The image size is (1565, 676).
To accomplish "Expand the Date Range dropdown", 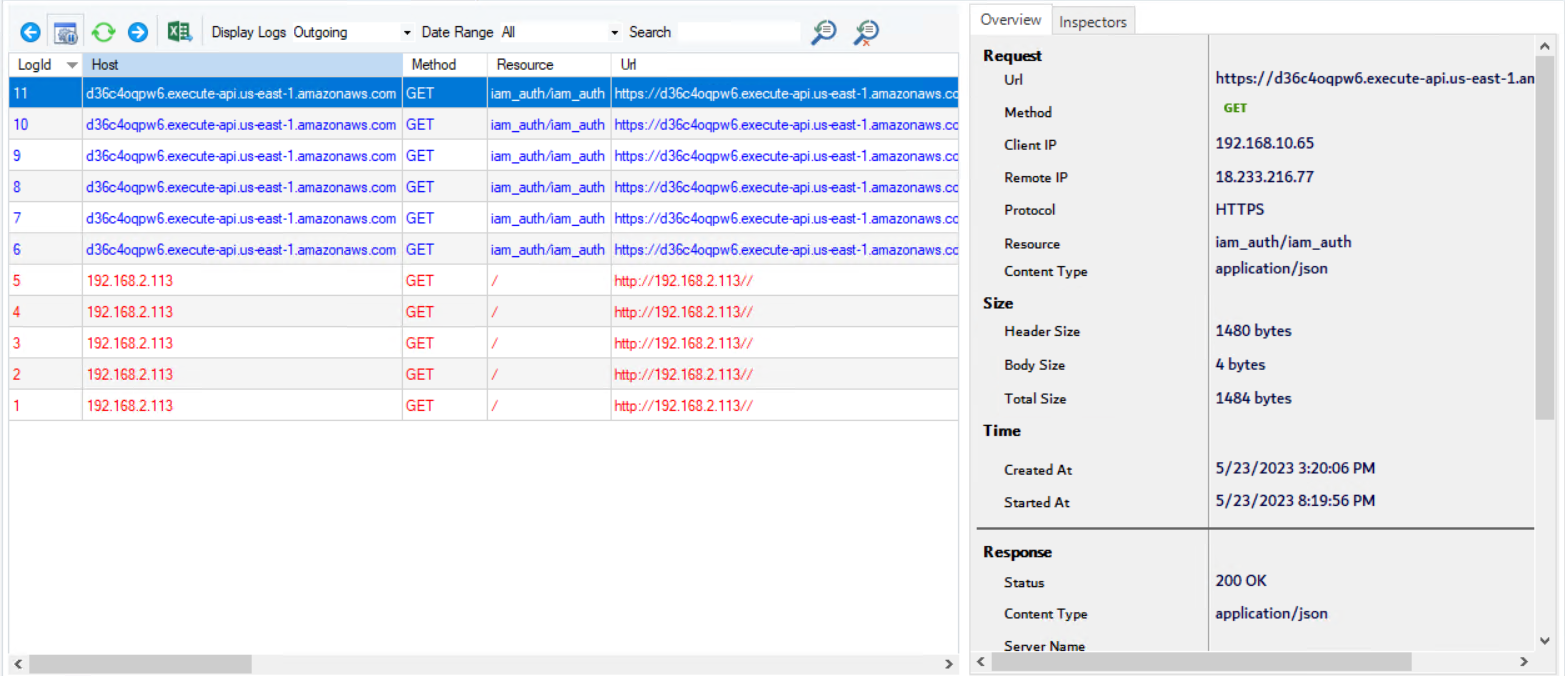I will tap(615, 33).
